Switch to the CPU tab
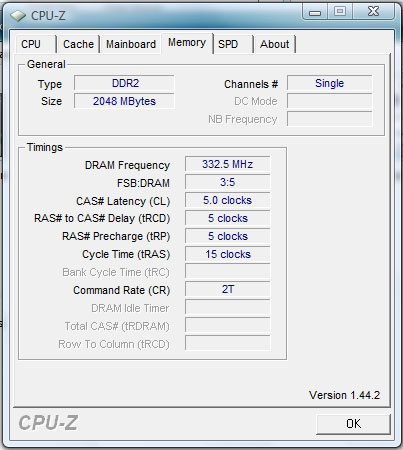403x450 pixels. point(35,44)
